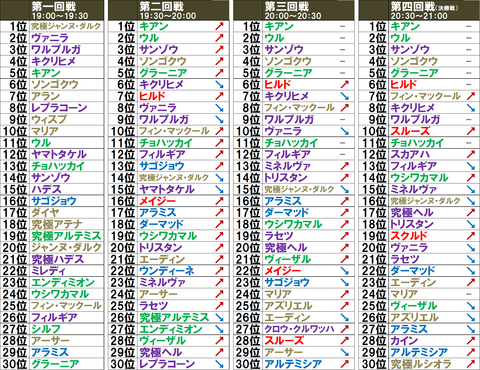Select the 第三回戦 20:00~20:30 header
The image size is (480, 370).
[x=294, y=10]
